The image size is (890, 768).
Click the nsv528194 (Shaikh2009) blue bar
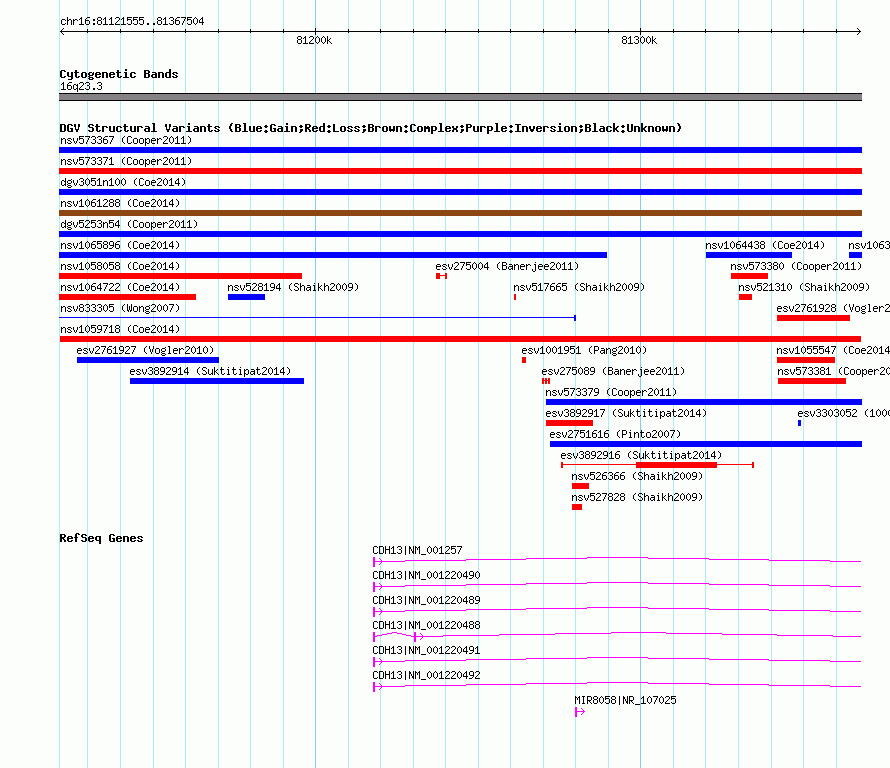point(246,297)
